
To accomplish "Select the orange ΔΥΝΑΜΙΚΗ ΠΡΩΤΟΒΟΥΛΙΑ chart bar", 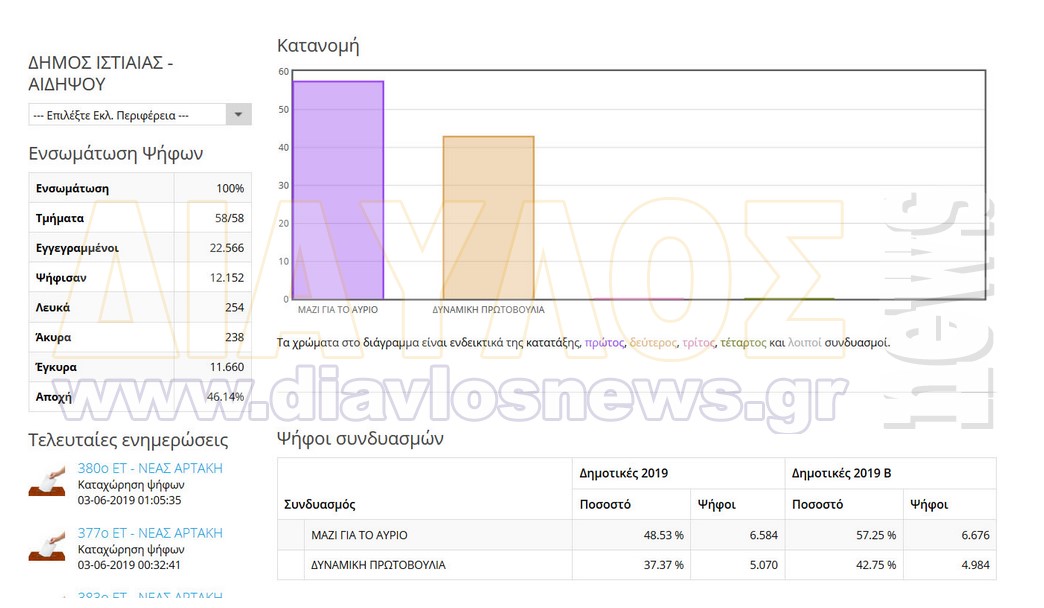I will (x=488, y=217).
